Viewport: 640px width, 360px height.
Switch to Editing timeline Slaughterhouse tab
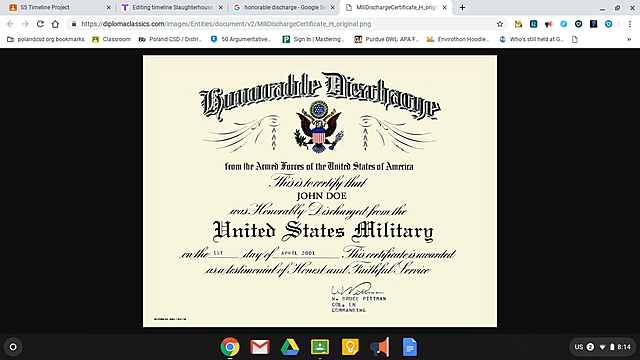172,7
